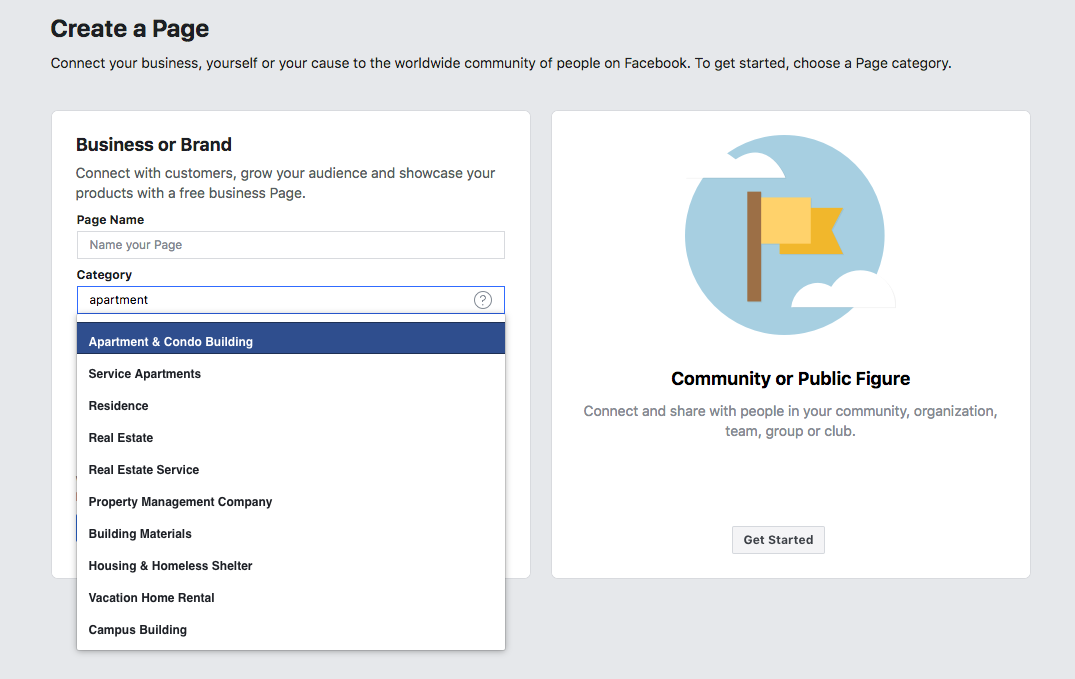Pick Building Materials from the dropdown
1075x679 pixels.
(291, 534)
